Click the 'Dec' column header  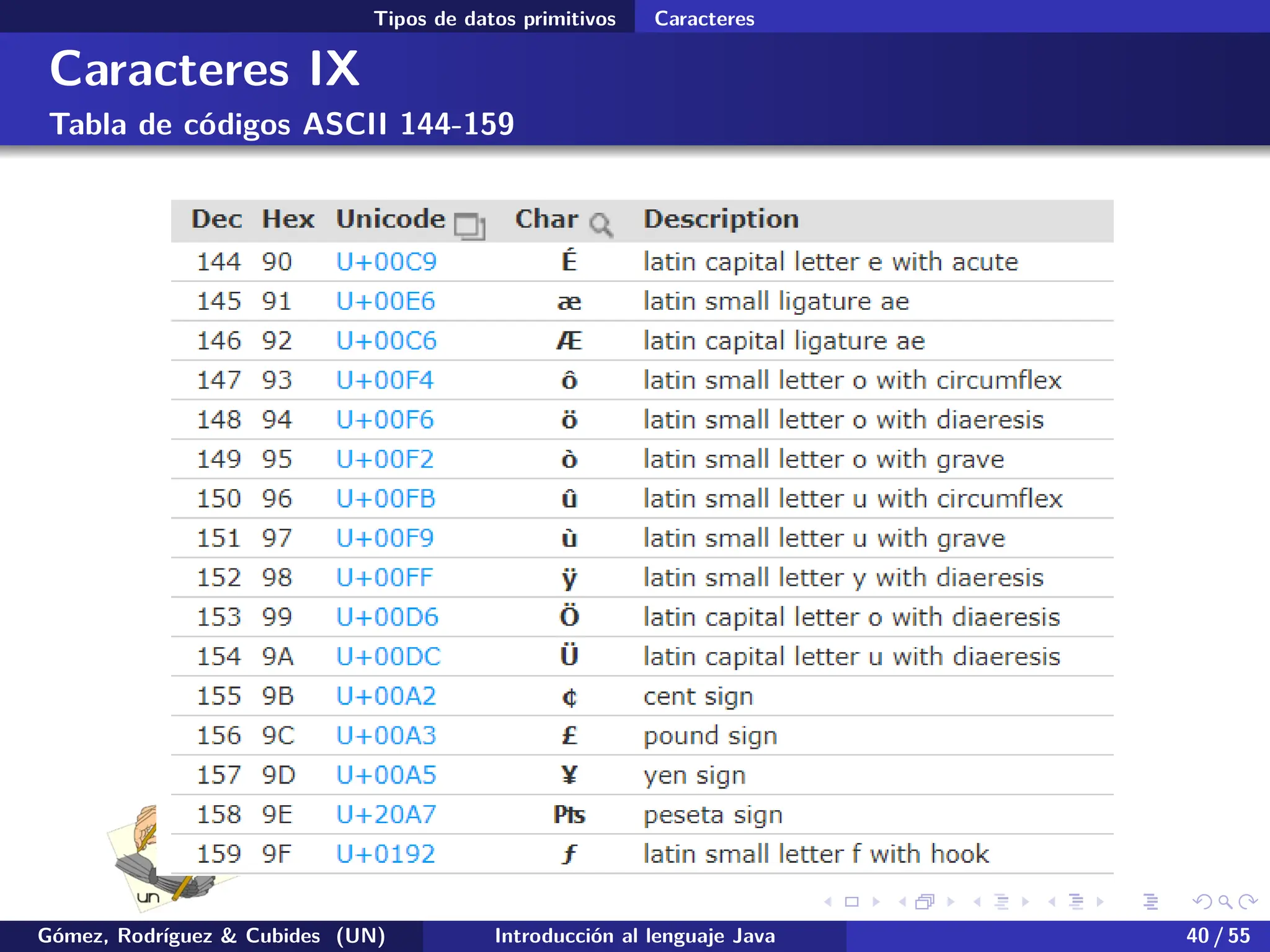[x=216, y=219]
